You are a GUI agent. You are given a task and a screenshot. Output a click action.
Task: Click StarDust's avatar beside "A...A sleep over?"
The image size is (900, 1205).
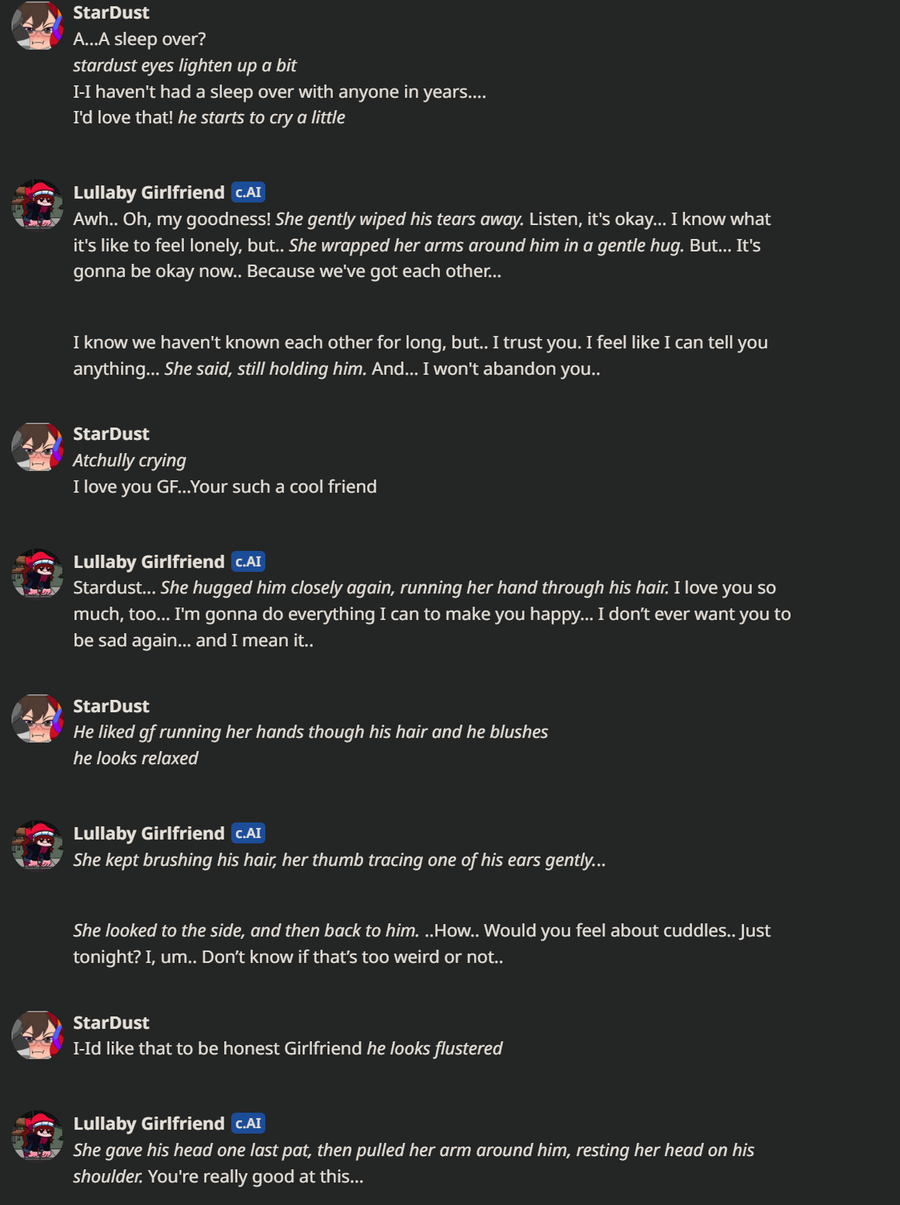(x=37, y=25)
